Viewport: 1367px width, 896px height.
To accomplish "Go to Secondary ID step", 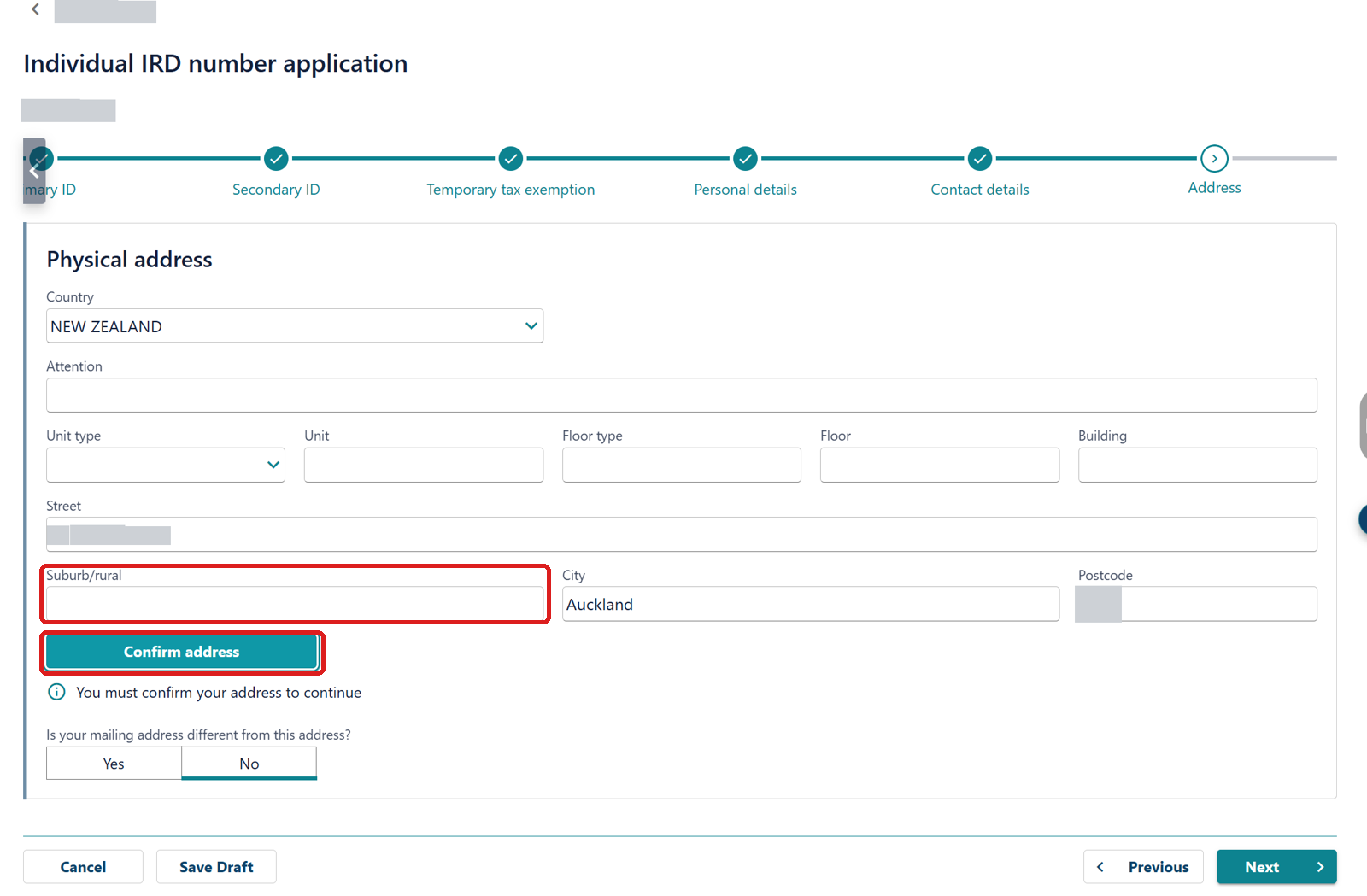I will pos(276,190).
